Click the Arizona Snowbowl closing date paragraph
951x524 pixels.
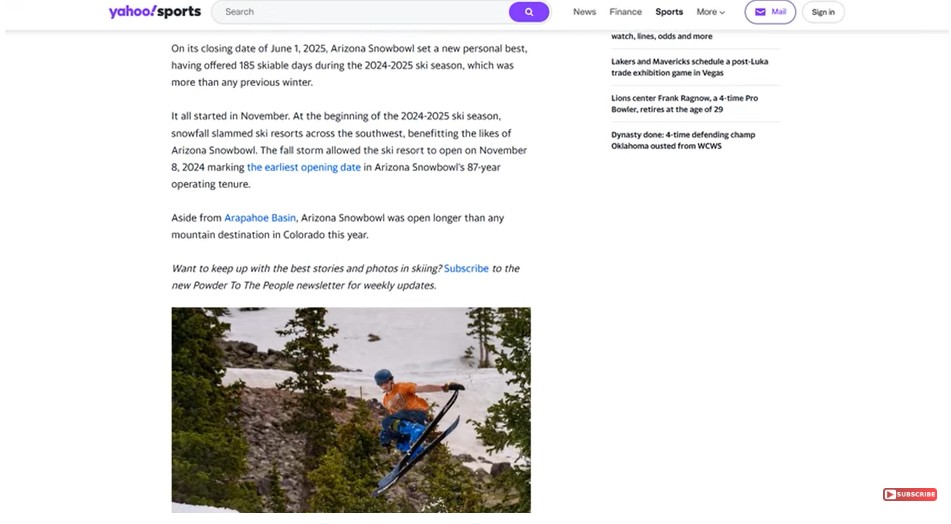click(x=349, y=65)
